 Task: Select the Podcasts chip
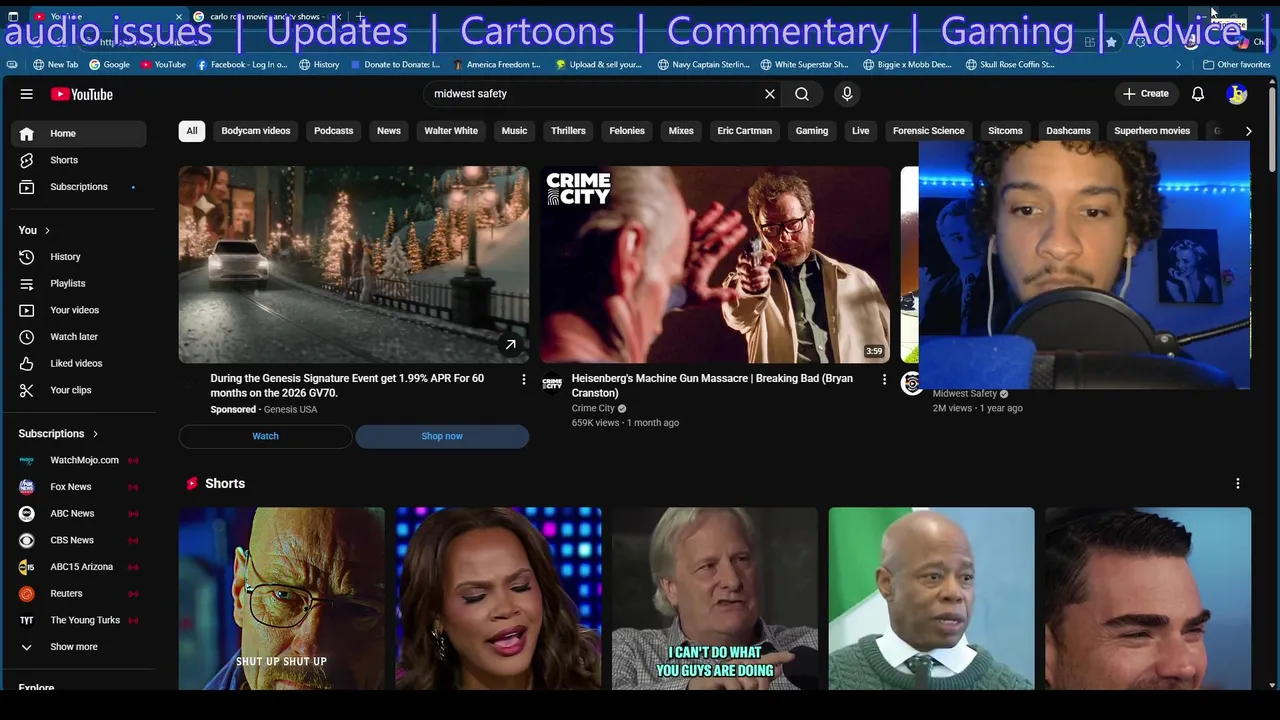334,131
